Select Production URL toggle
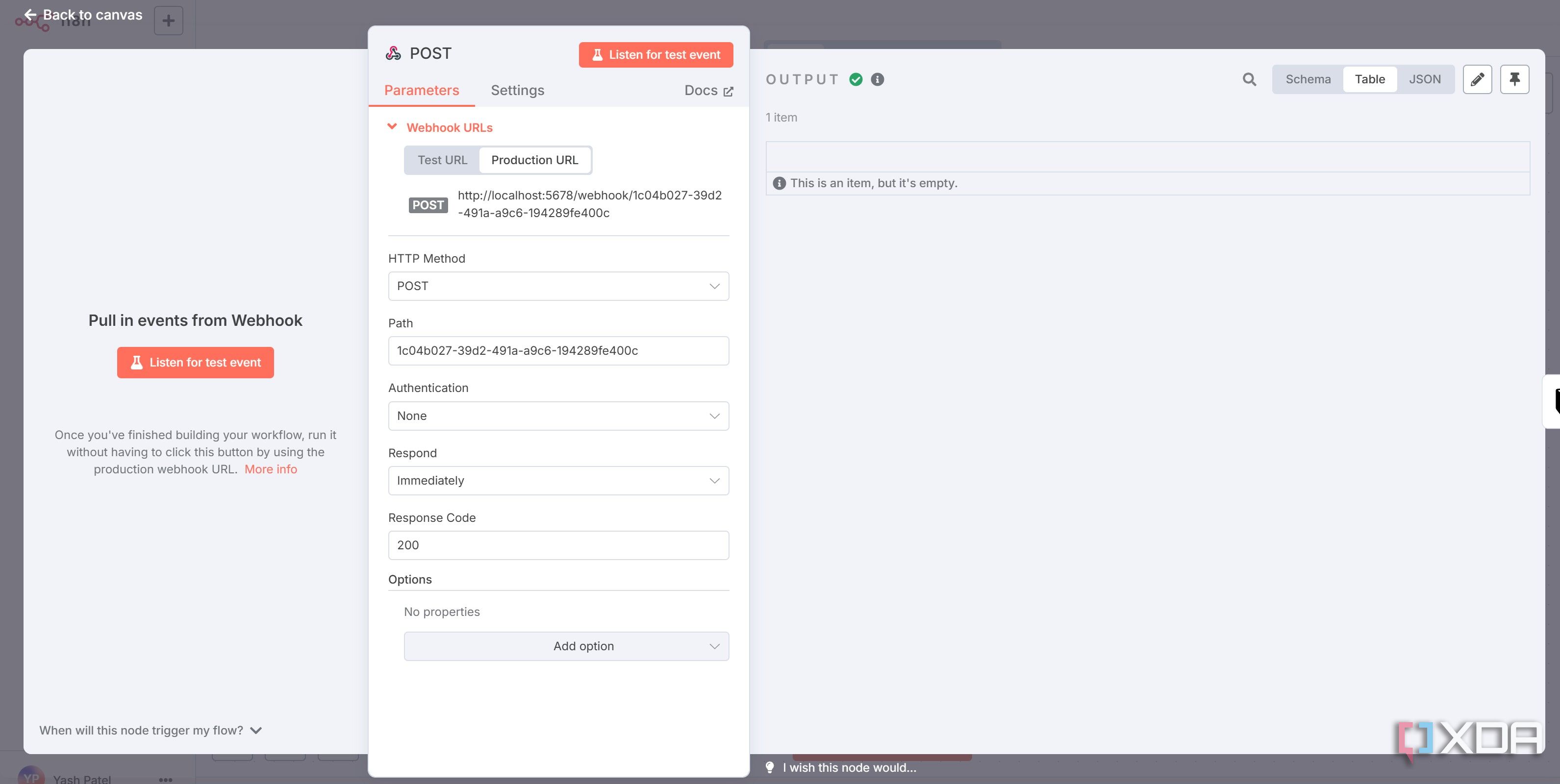1560x784 pixels. (535, 160)
